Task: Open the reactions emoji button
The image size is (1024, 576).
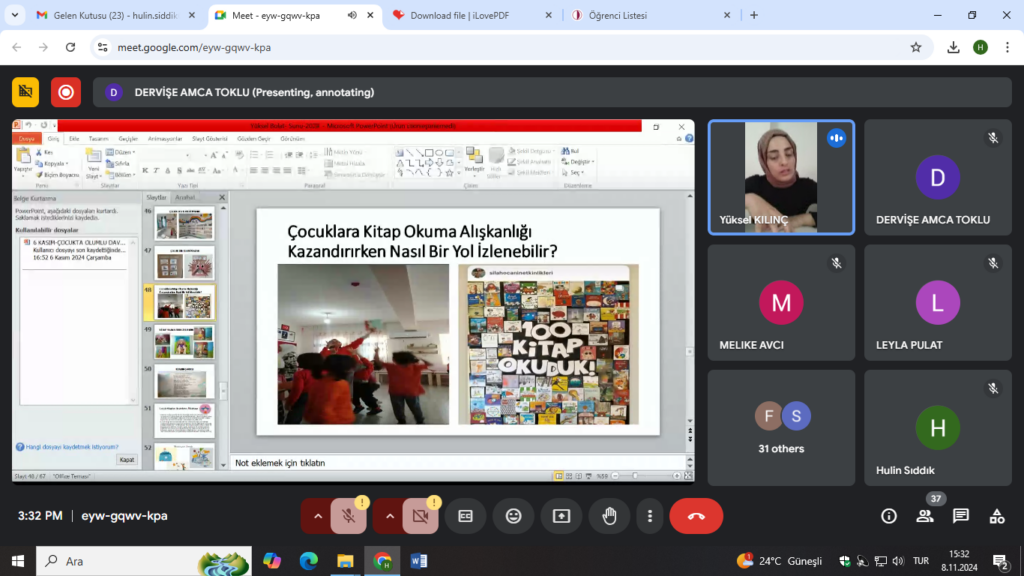Action: point(513,516)
